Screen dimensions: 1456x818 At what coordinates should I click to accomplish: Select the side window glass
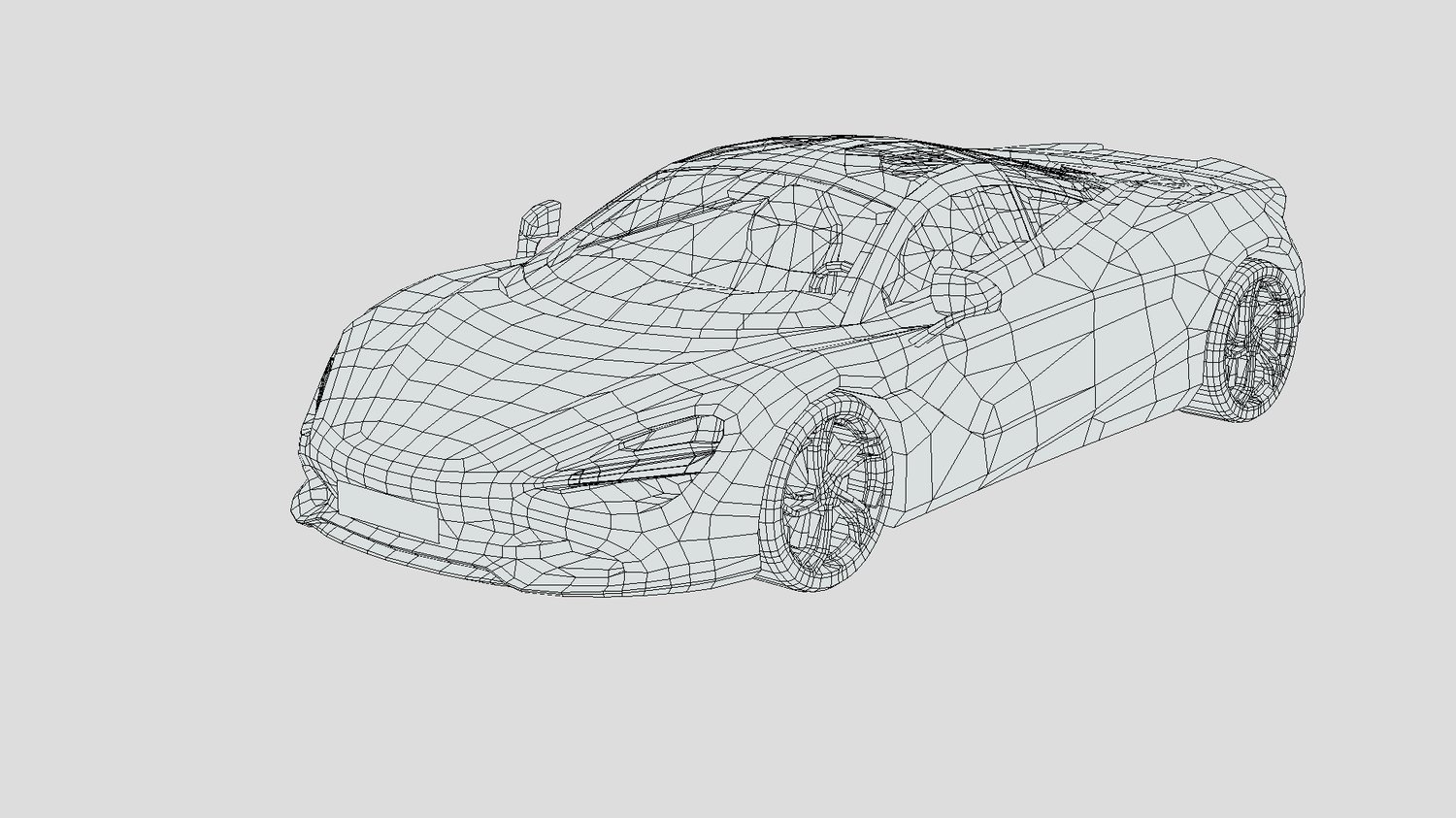(980, 228)
